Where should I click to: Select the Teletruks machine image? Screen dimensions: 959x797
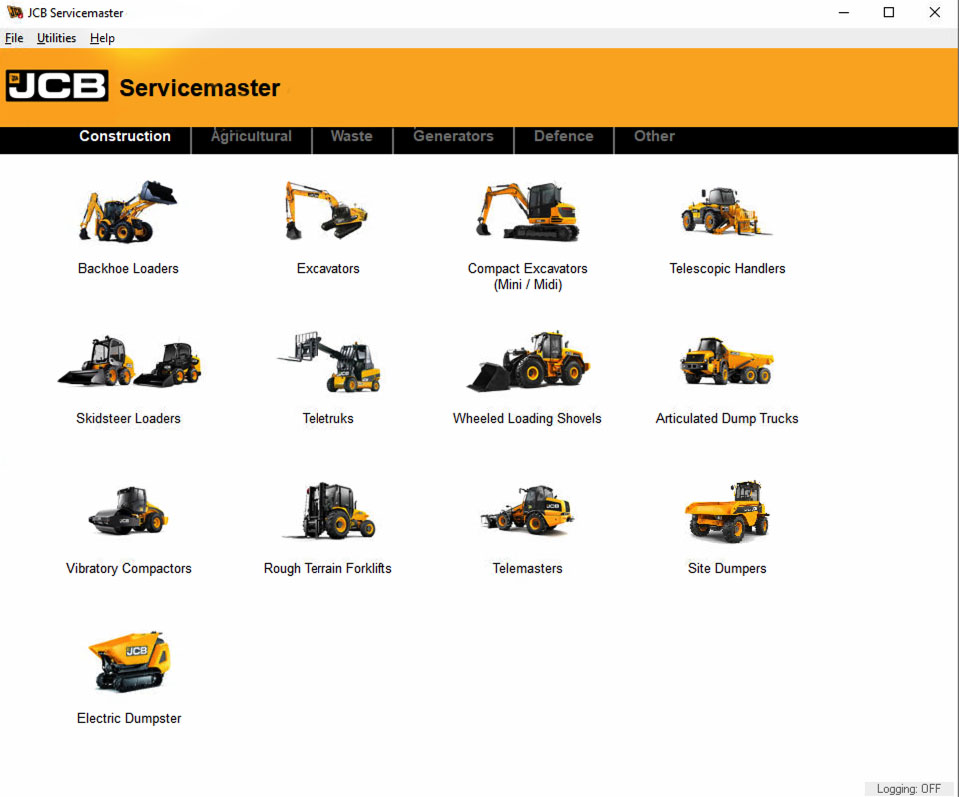[x=329, y=361]
